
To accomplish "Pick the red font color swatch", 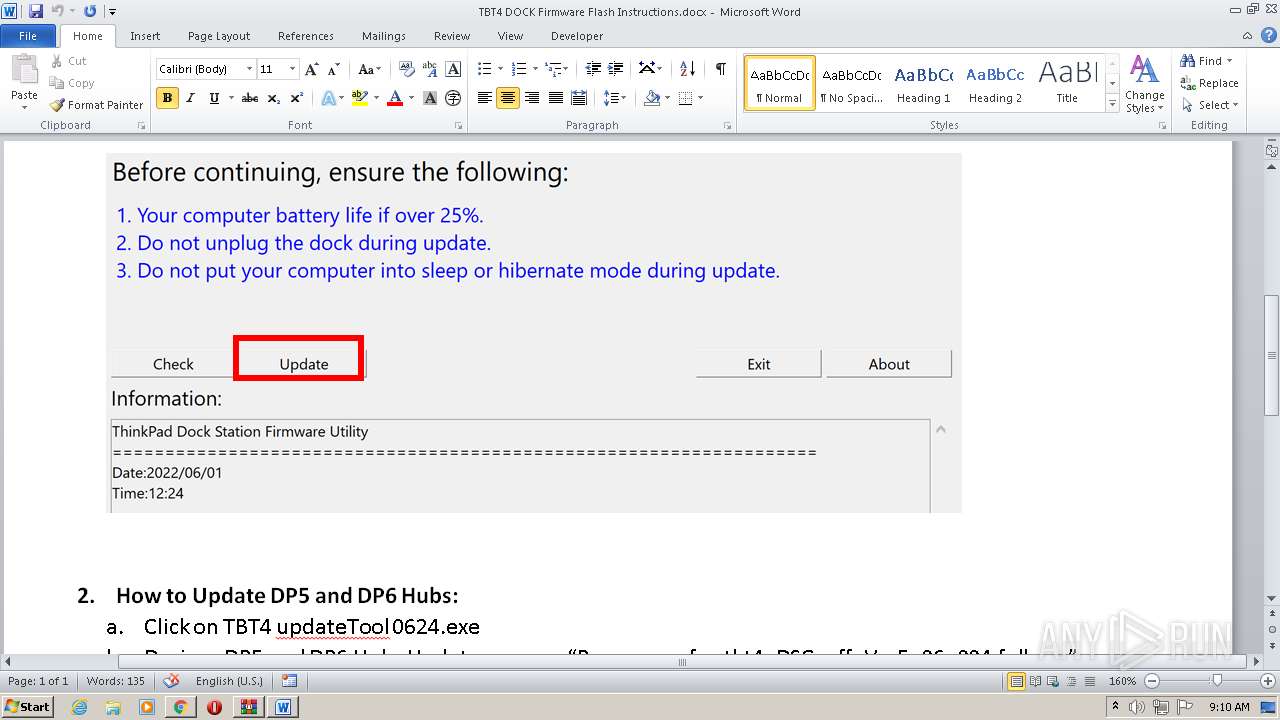I will click(394, 98).
